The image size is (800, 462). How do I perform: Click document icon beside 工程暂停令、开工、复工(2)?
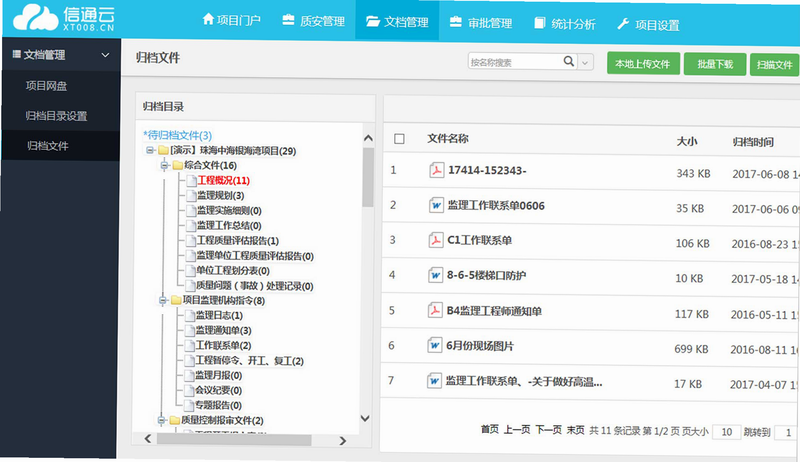pos(190,361)
